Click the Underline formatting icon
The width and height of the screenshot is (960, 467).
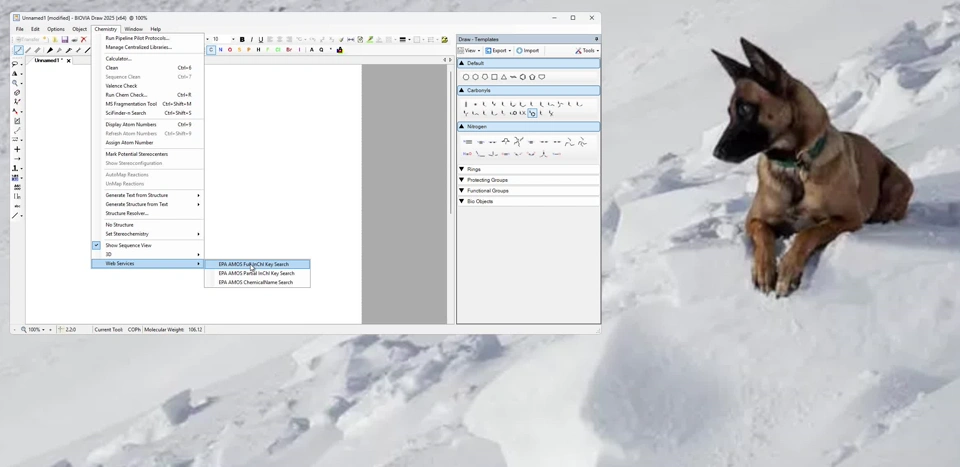click(x=259, y=39)
